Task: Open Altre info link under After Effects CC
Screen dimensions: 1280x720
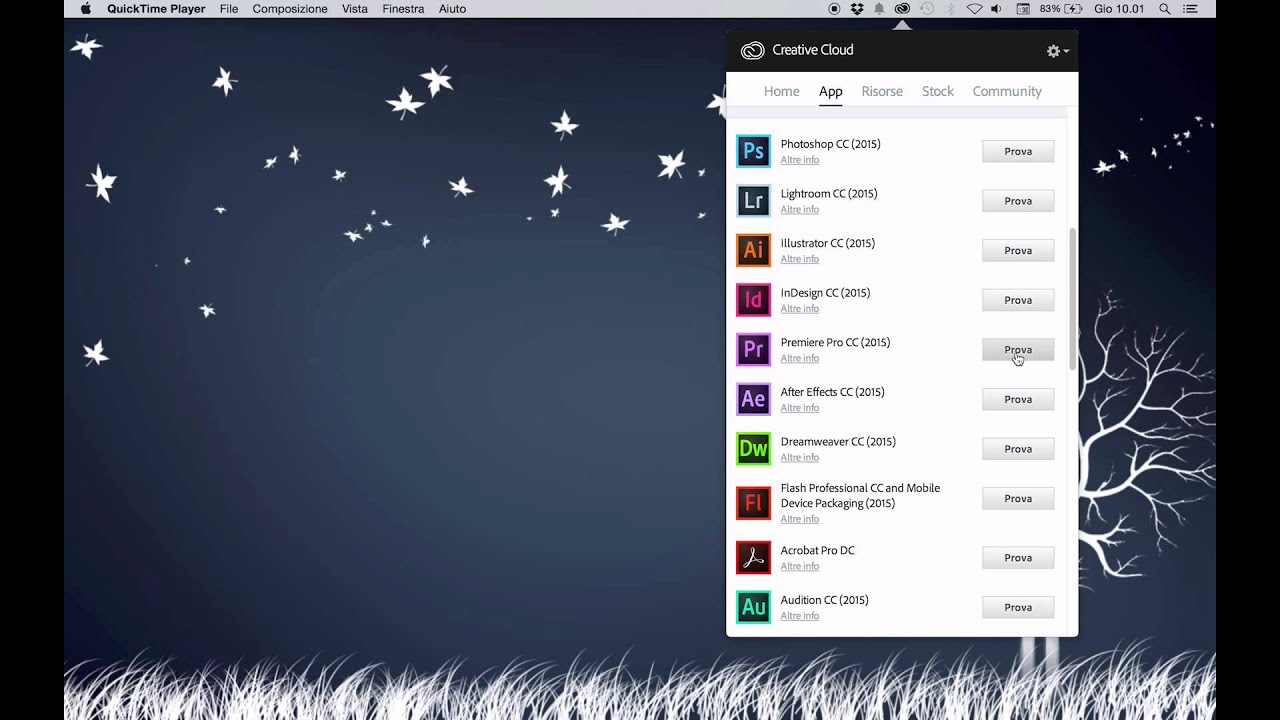Action: point(800,408)
